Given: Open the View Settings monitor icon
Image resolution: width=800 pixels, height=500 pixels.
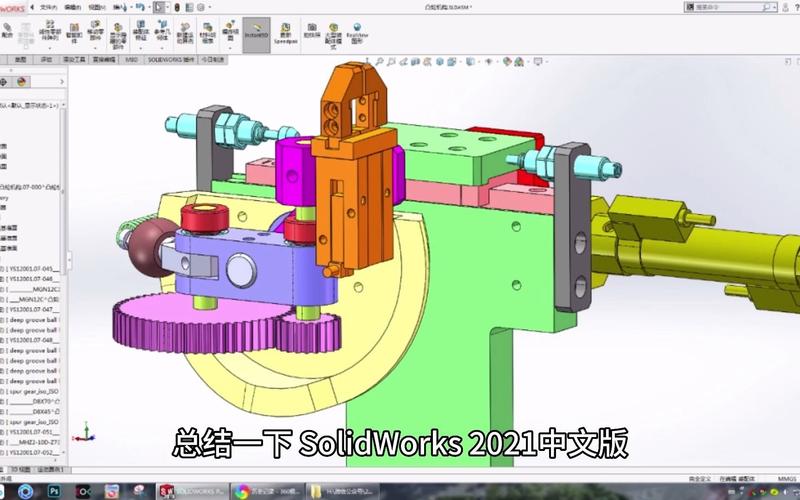Looking at the screenshot, I should pyautogui.click(x=537, y=62).
